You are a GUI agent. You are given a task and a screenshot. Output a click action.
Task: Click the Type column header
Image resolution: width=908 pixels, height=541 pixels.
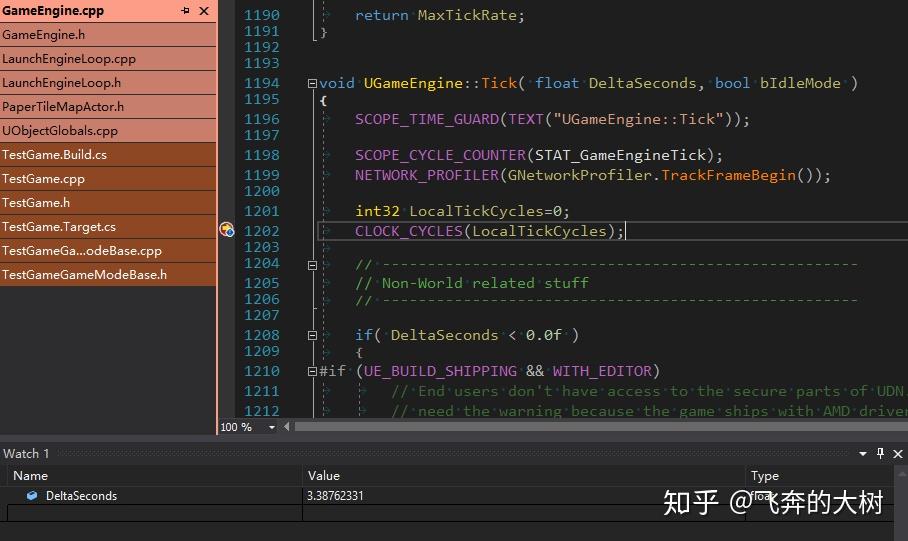819,476
